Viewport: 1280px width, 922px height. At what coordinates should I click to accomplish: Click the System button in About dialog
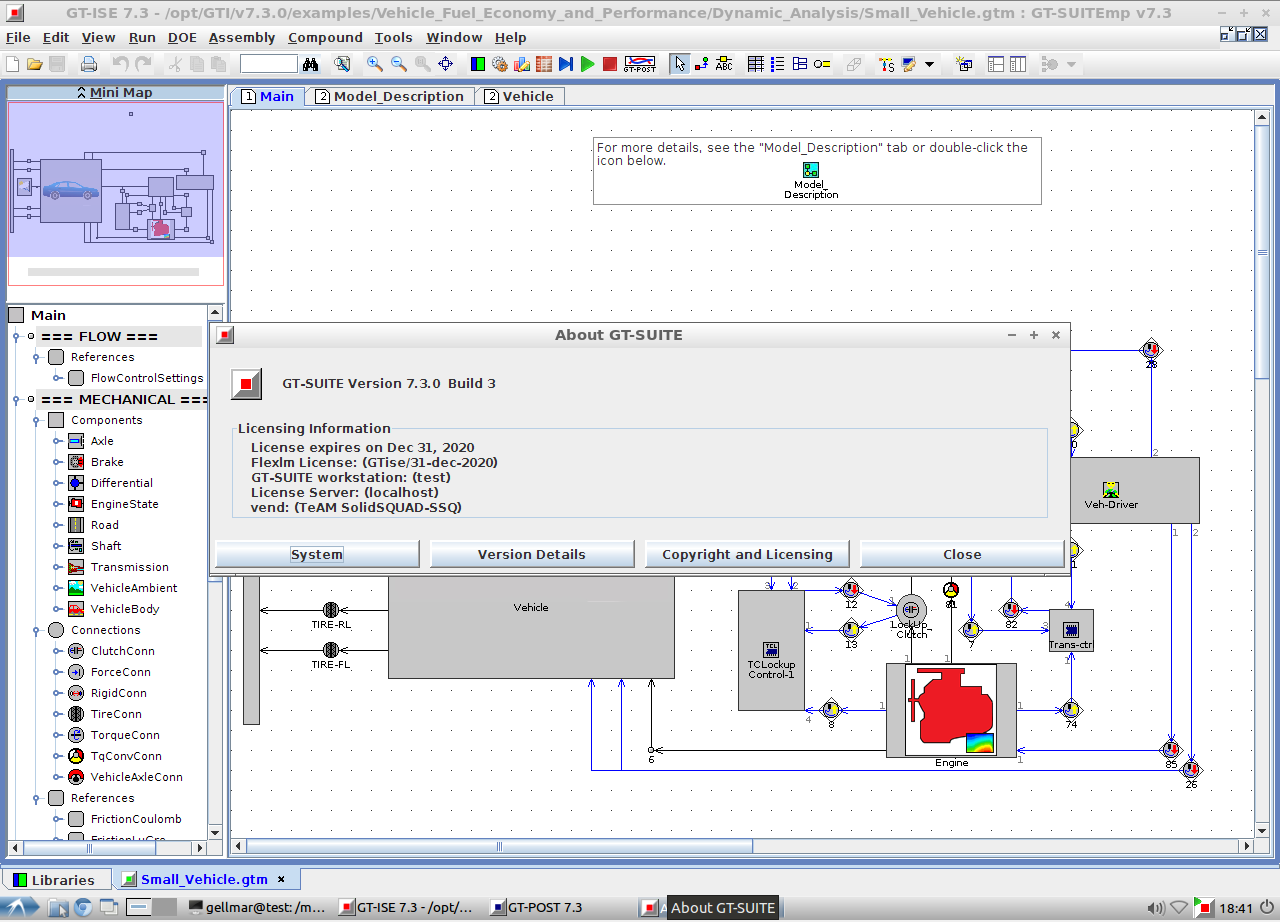coord(317,554)
